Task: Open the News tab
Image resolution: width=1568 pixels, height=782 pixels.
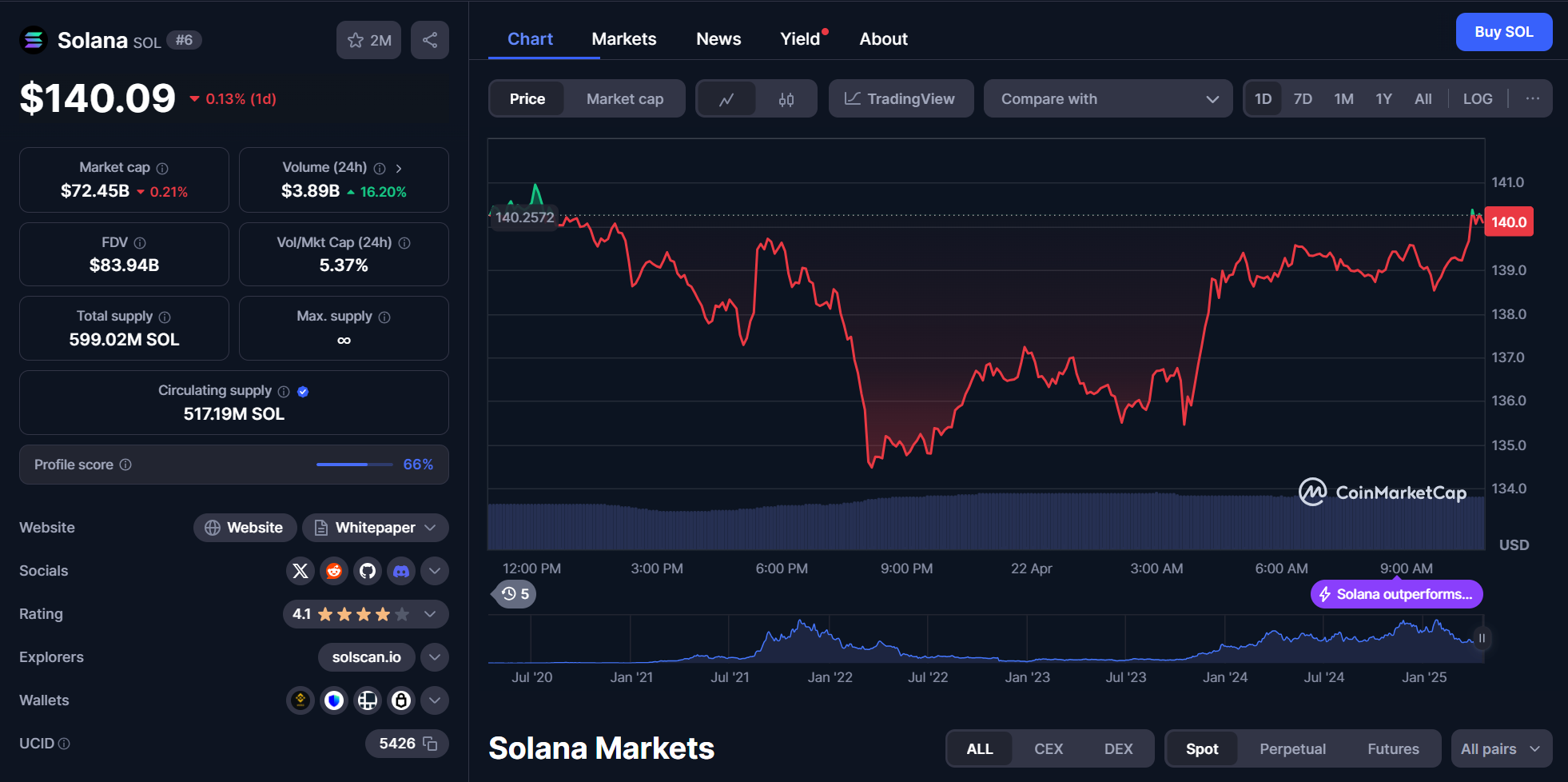Action: 718,38
